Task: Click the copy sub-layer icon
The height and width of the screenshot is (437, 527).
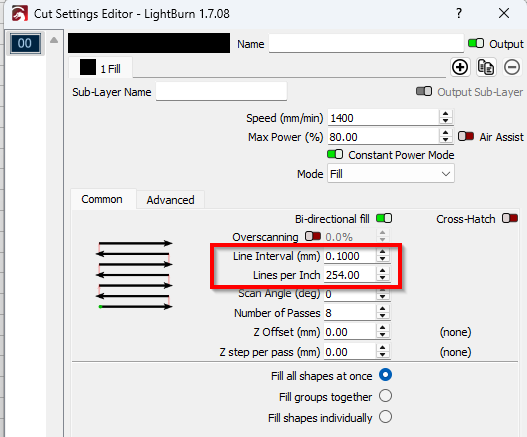Action: 486,67
